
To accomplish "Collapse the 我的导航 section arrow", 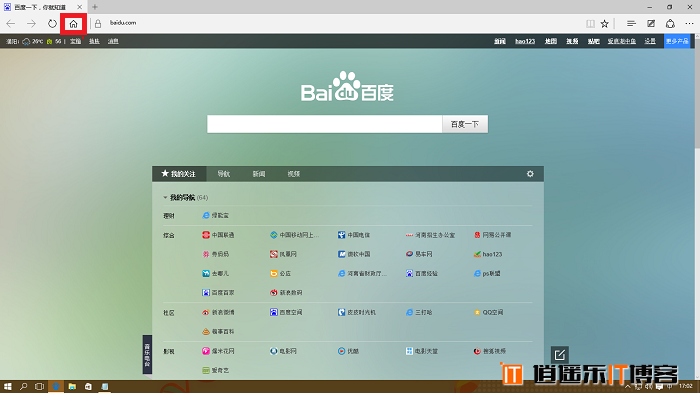I will [165, 197].
